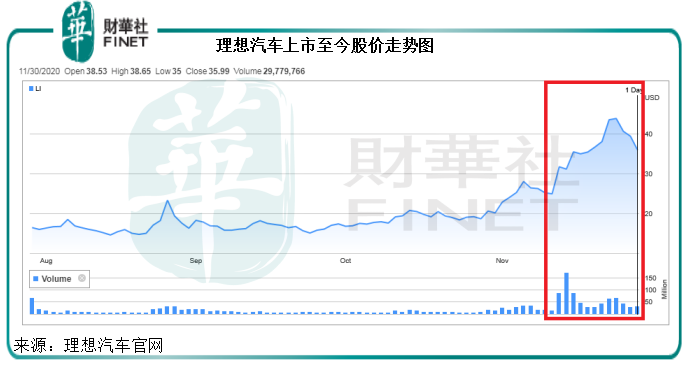This screenshot has width=688, height=366.
Task: Click the High 38.65 value
Action: click(x=131, y=71)
